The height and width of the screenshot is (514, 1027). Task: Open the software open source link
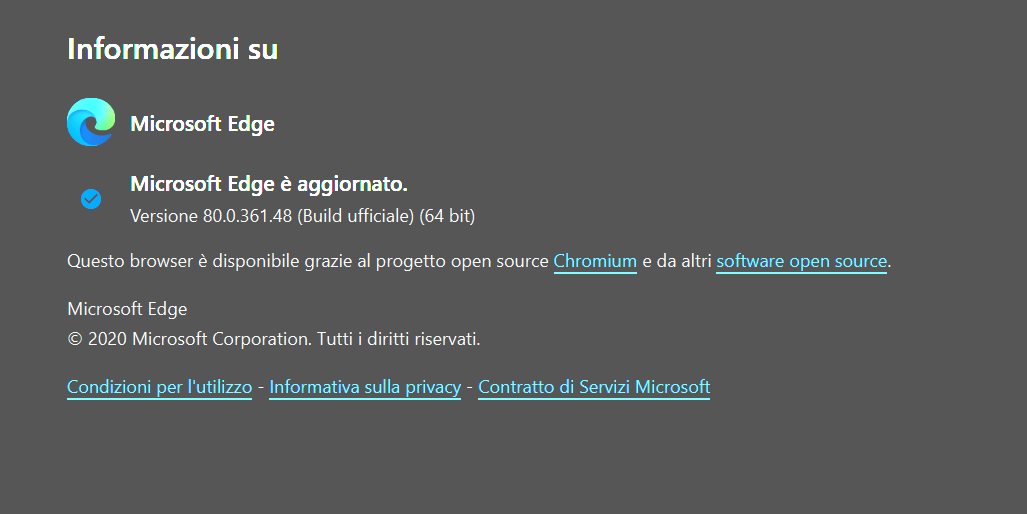pos(801,261)
